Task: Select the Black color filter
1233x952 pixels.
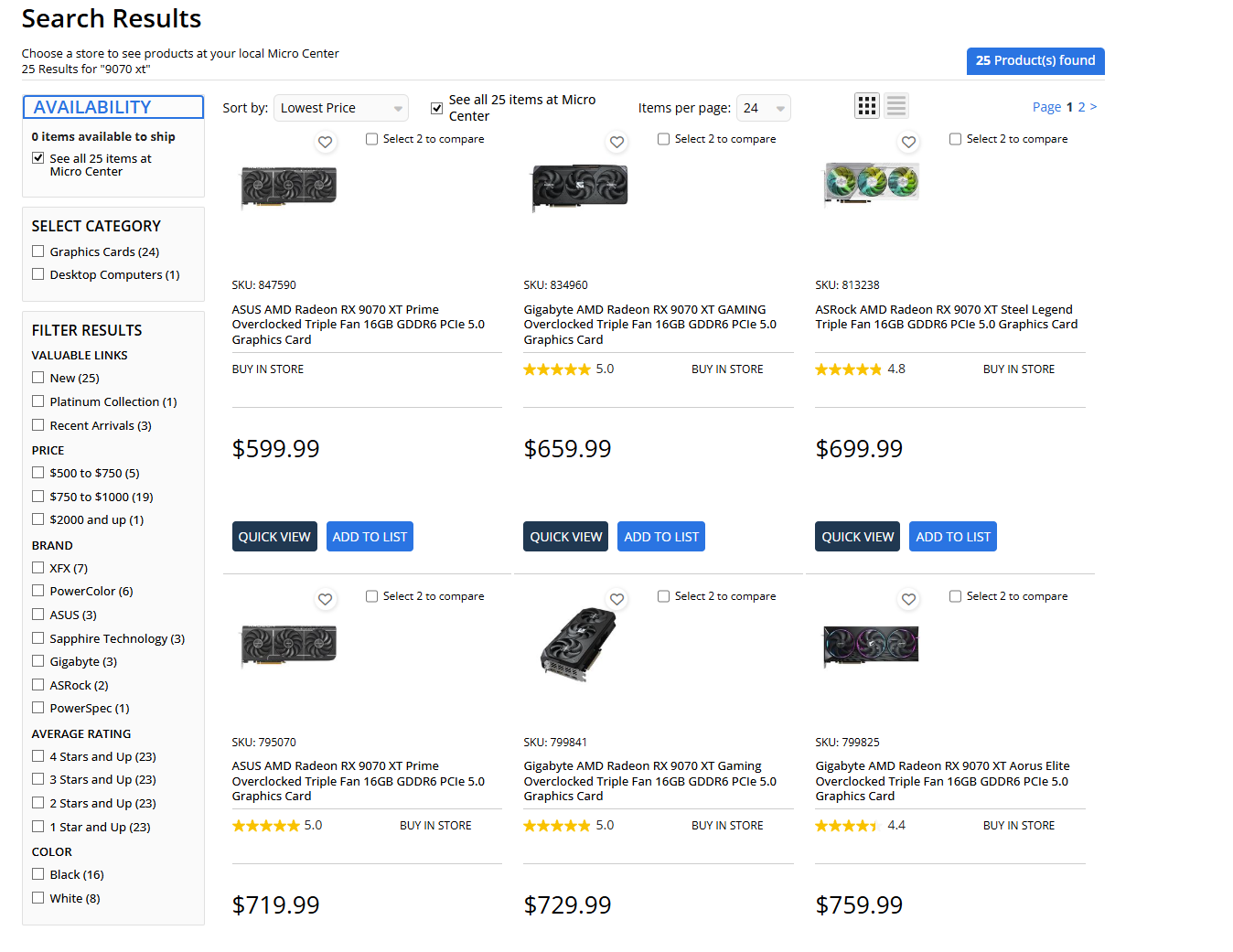Action: 38,874
